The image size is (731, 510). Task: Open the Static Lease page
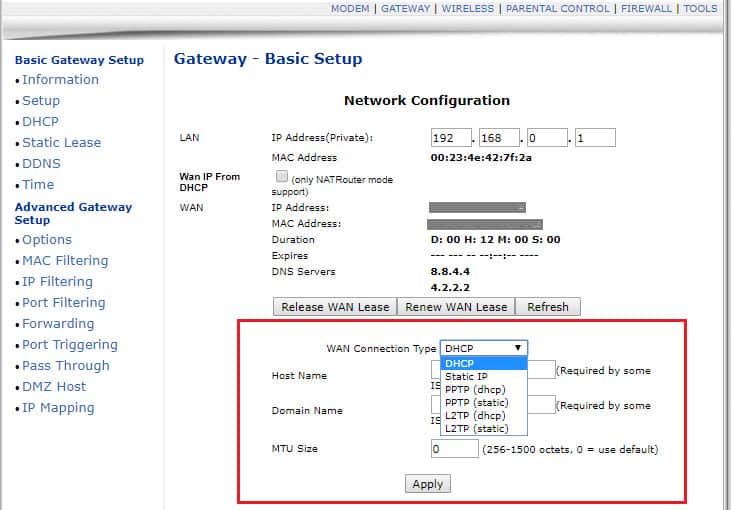coord(62,143)
